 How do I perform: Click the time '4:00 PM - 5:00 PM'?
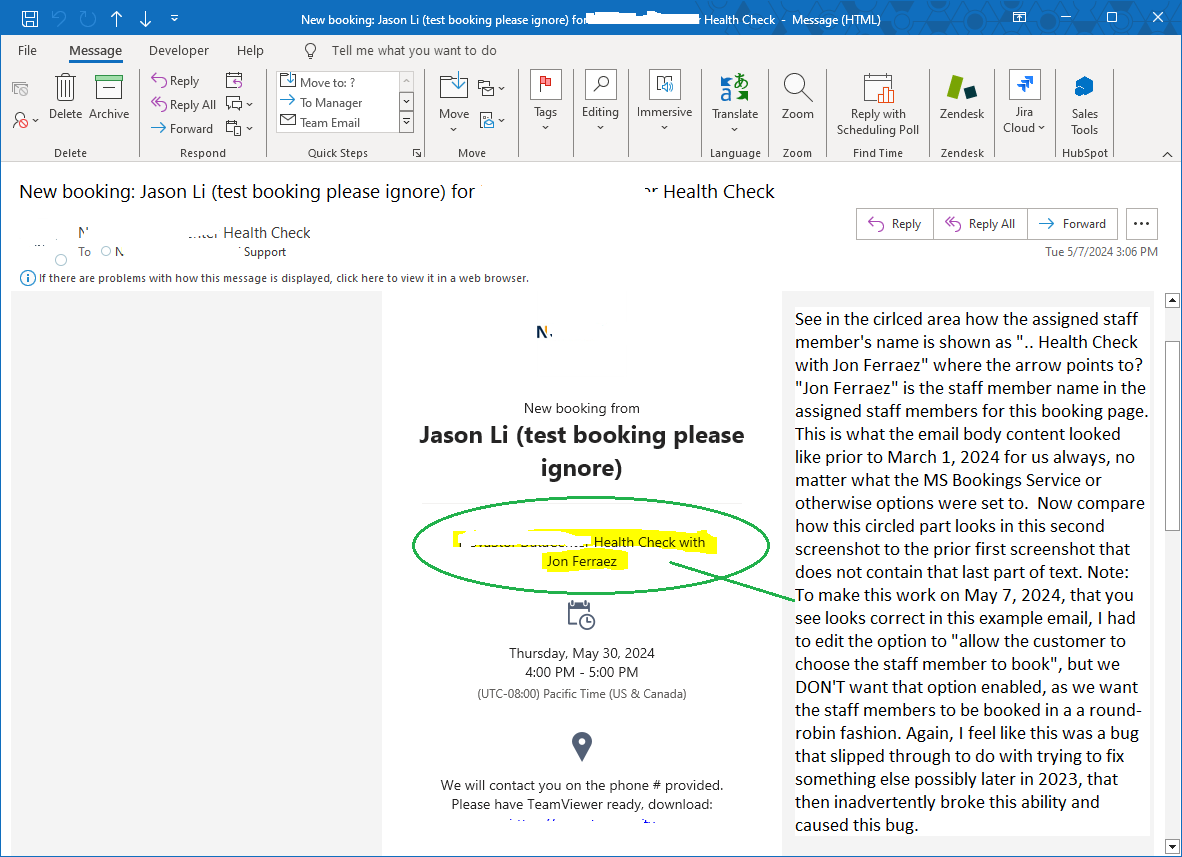pyautogui.click(x=582, y=672)
